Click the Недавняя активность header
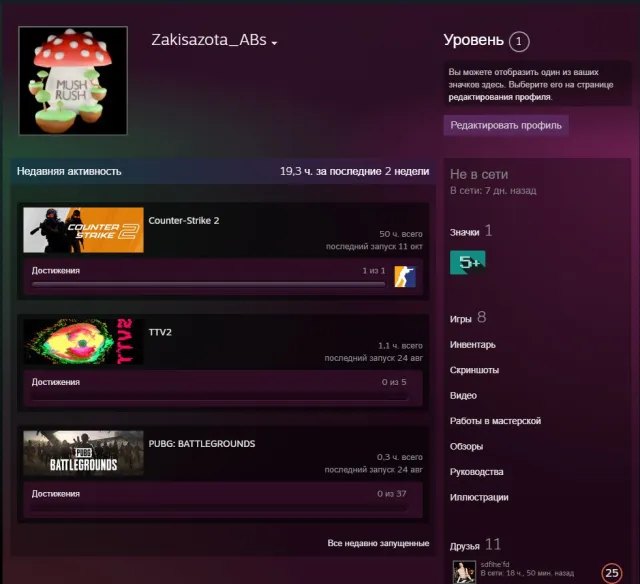 [69, 171]
